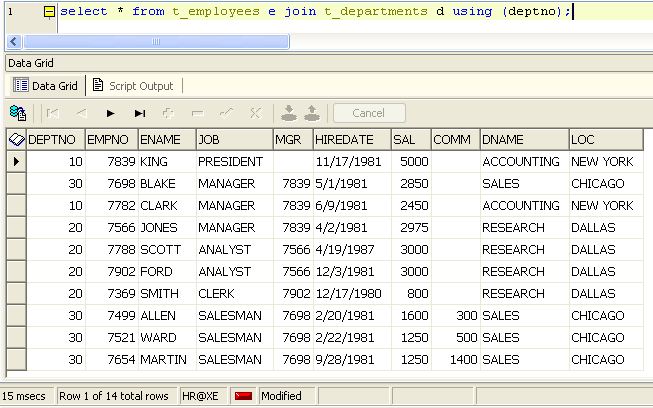Click the delete record minus icon
Screen dimensions: 653x408
pos(197,113)
